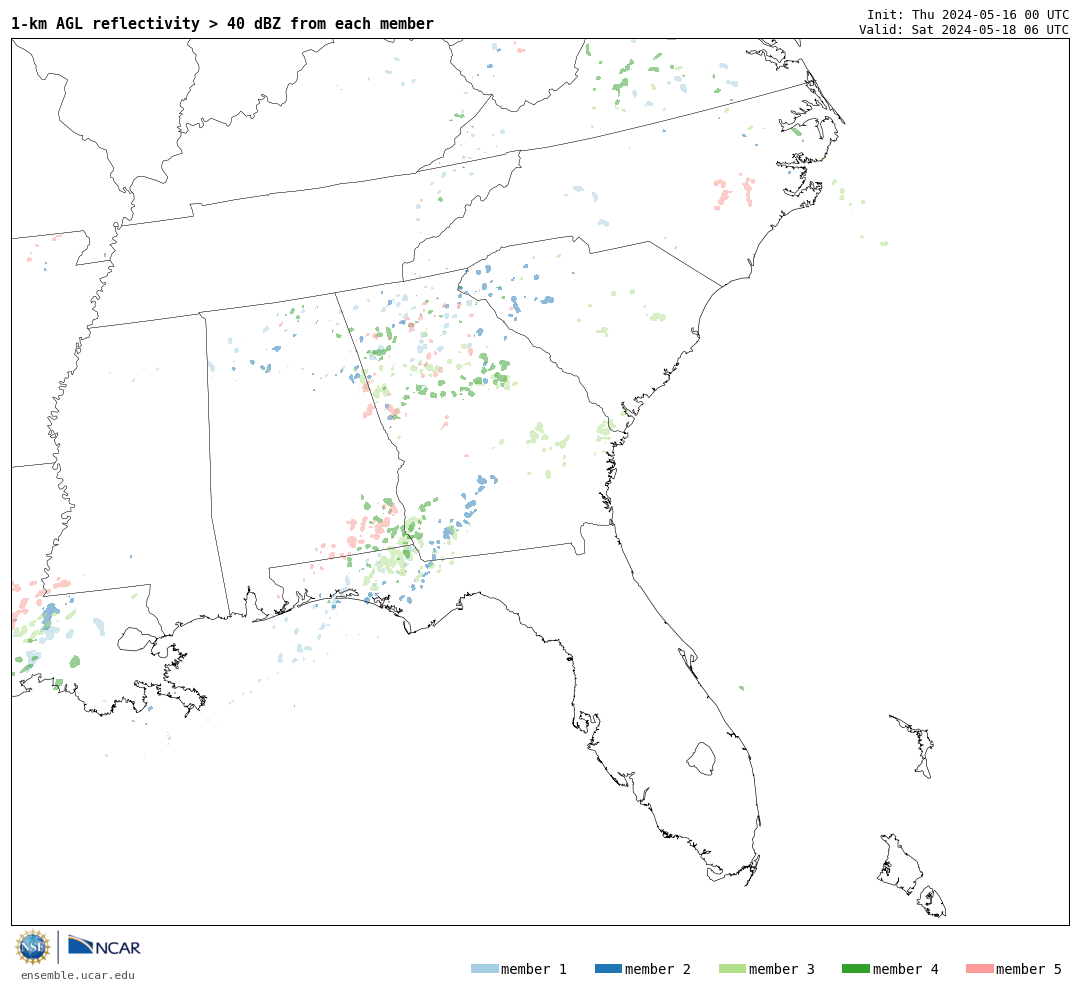This screenshot has height=988, width=1080.
Task: Click the member 5 pink swatch
Action: [979, 969]
